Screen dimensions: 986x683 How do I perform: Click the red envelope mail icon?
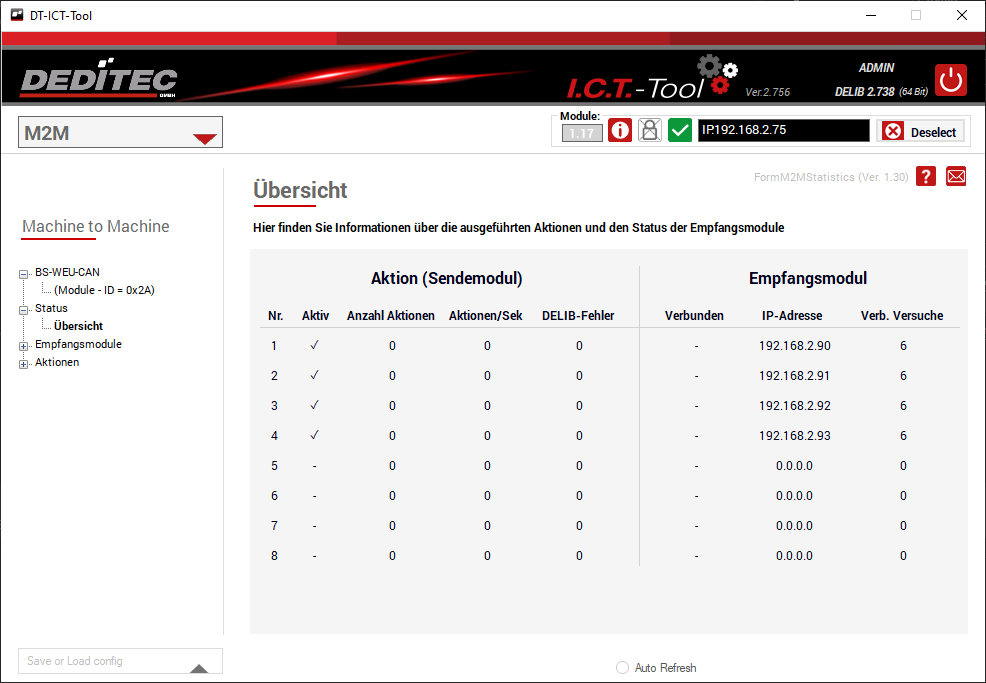956,176
